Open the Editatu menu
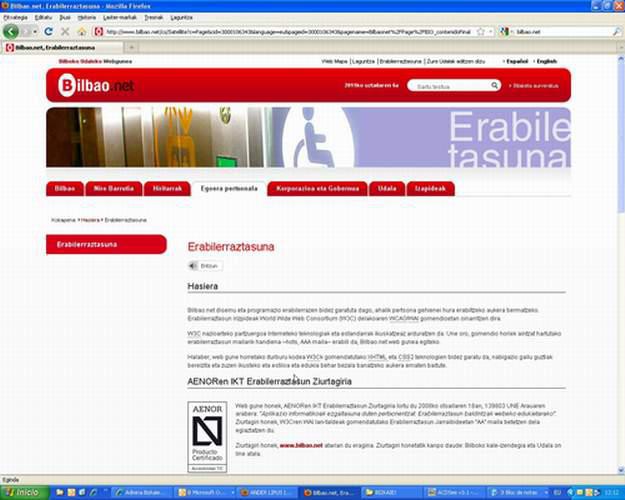Viewport: 625px width, 500px height. point(43,18)
